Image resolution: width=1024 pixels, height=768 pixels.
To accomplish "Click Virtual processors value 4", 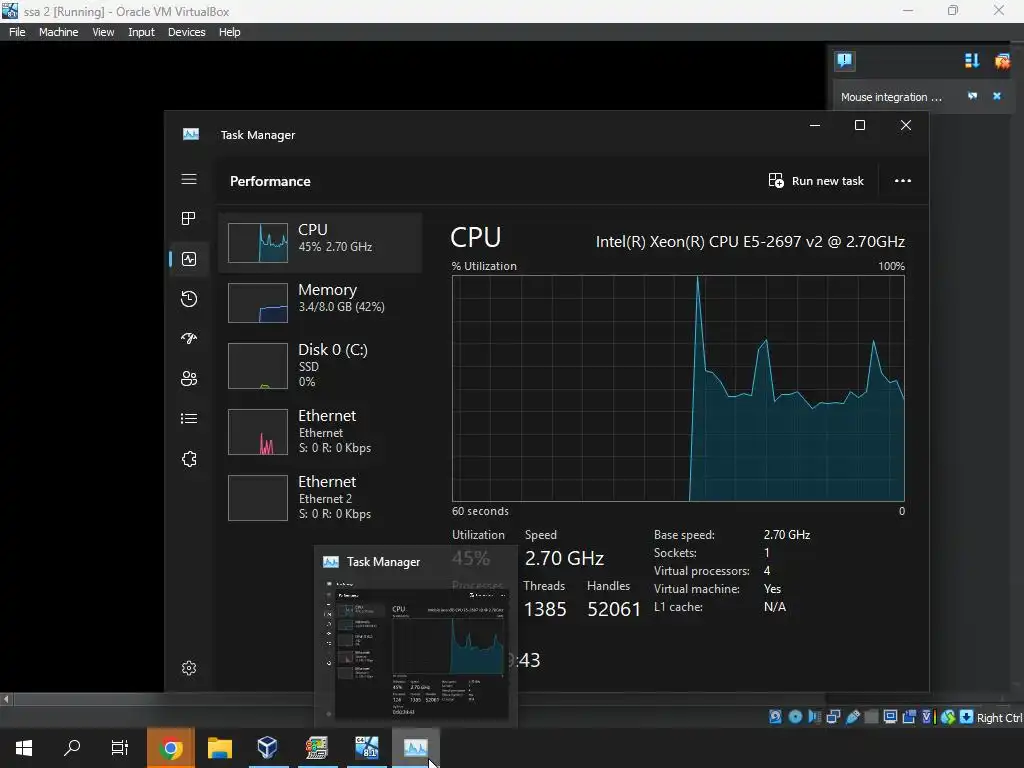I will pos(767,571).
